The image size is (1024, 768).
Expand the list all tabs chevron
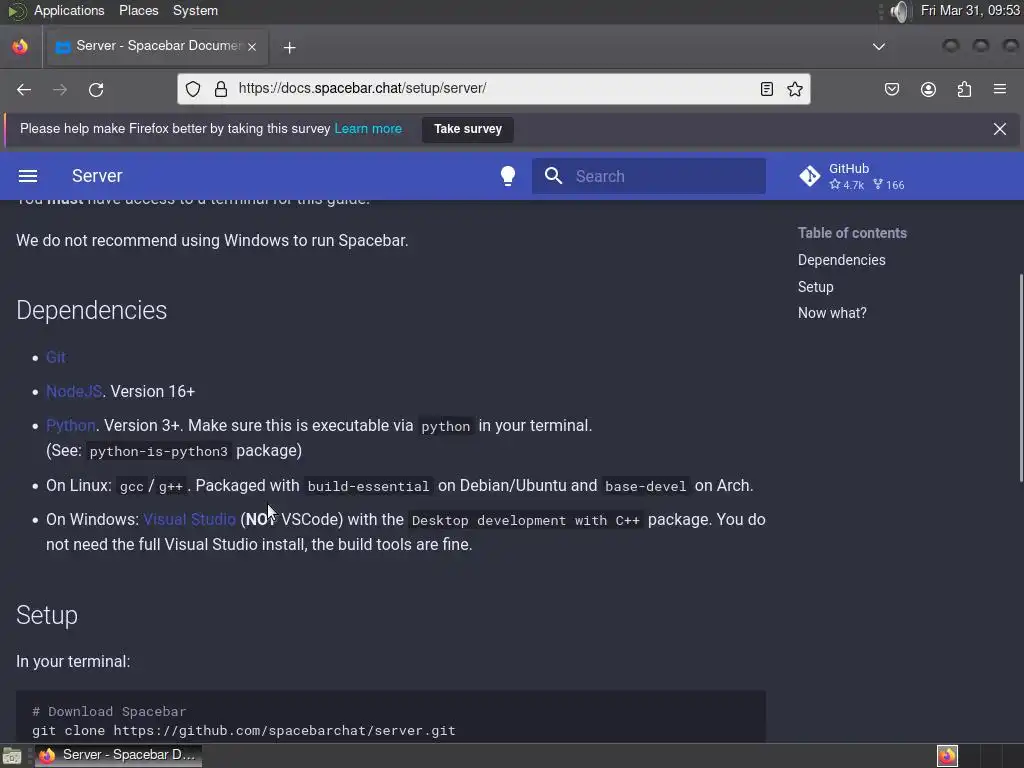coord(879,47)
